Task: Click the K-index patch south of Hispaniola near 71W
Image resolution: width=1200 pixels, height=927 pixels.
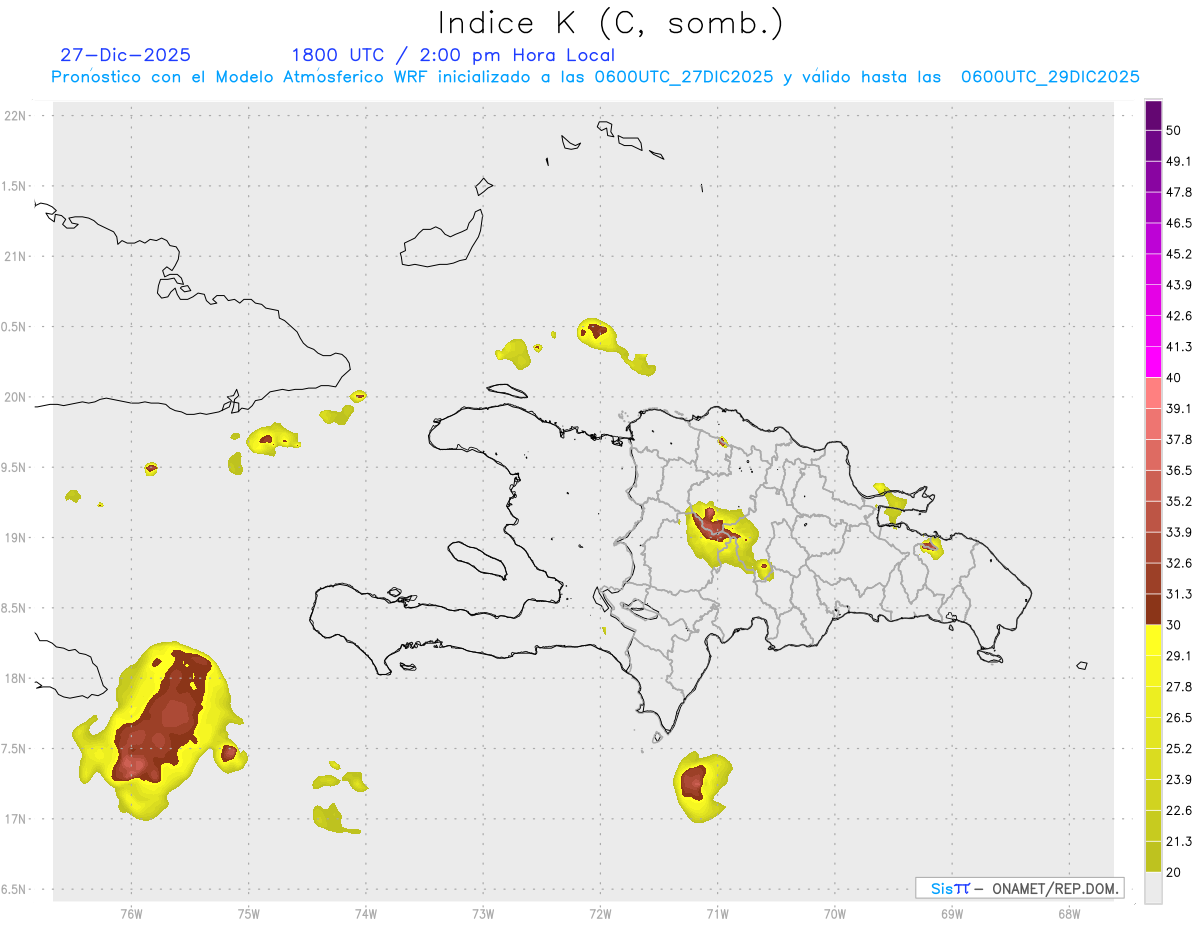Action: coord(701,786)
